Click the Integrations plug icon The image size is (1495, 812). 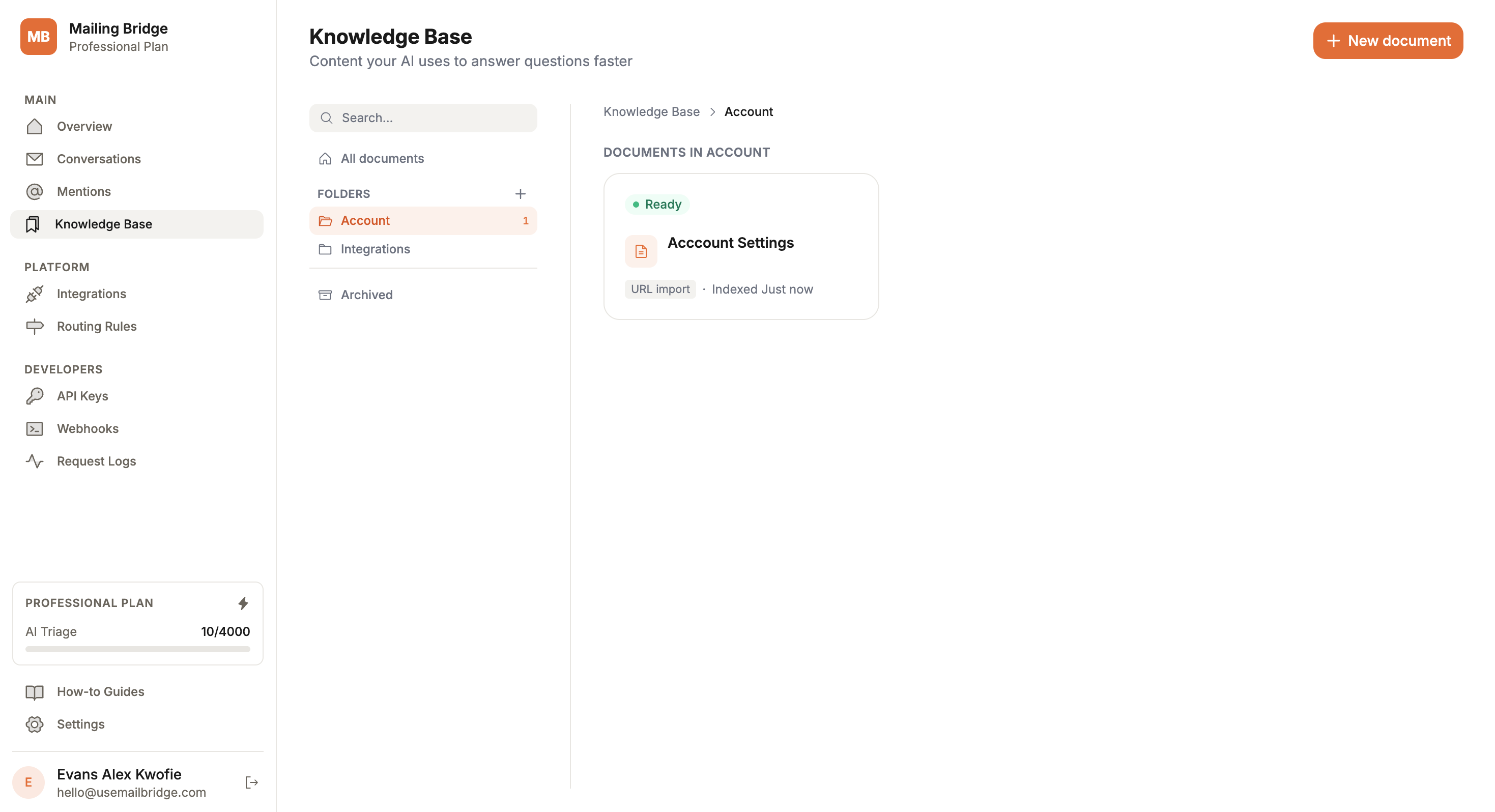[34, 294]
